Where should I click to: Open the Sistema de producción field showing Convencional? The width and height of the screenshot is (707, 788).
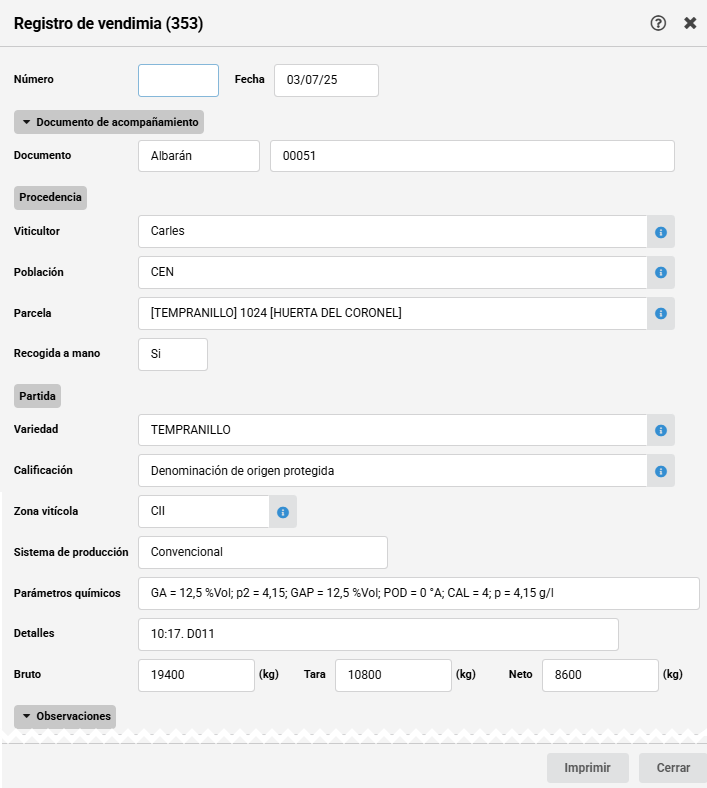(x=263, y=552)
